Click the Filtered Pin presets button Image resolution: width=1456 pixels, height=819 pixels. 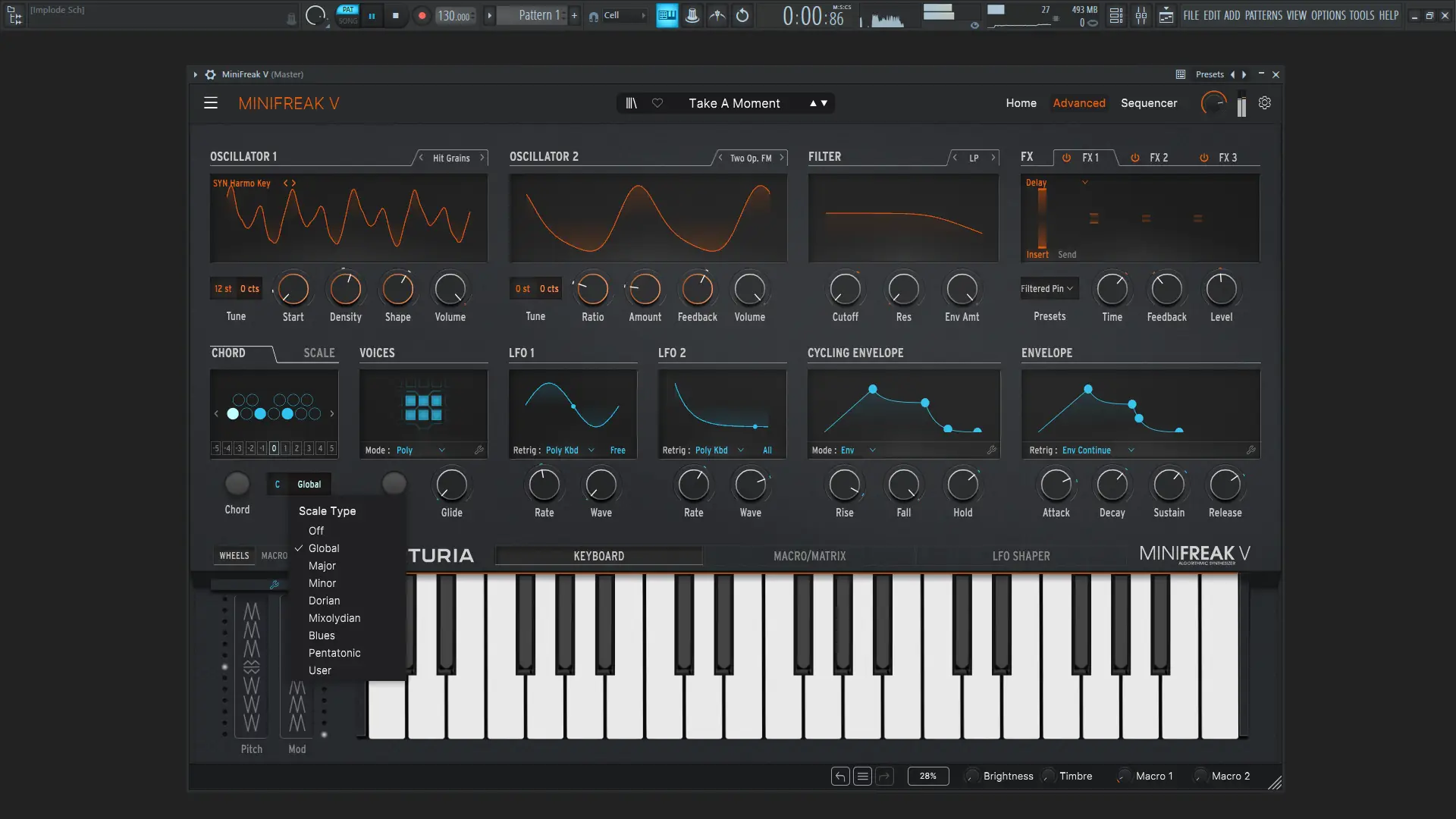pyautogui.click(x=1047, y=288)
